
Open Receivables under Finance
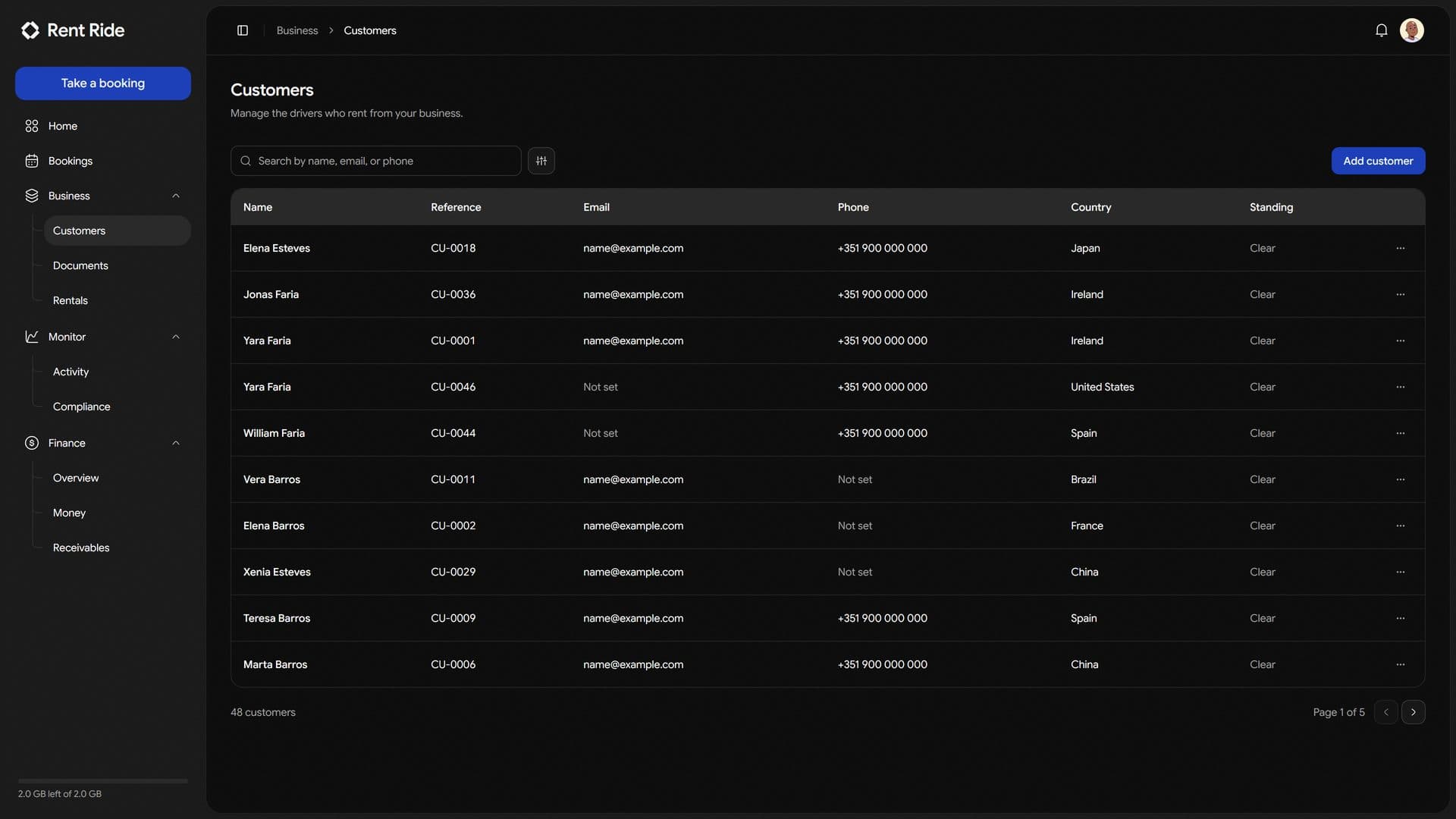118,548
